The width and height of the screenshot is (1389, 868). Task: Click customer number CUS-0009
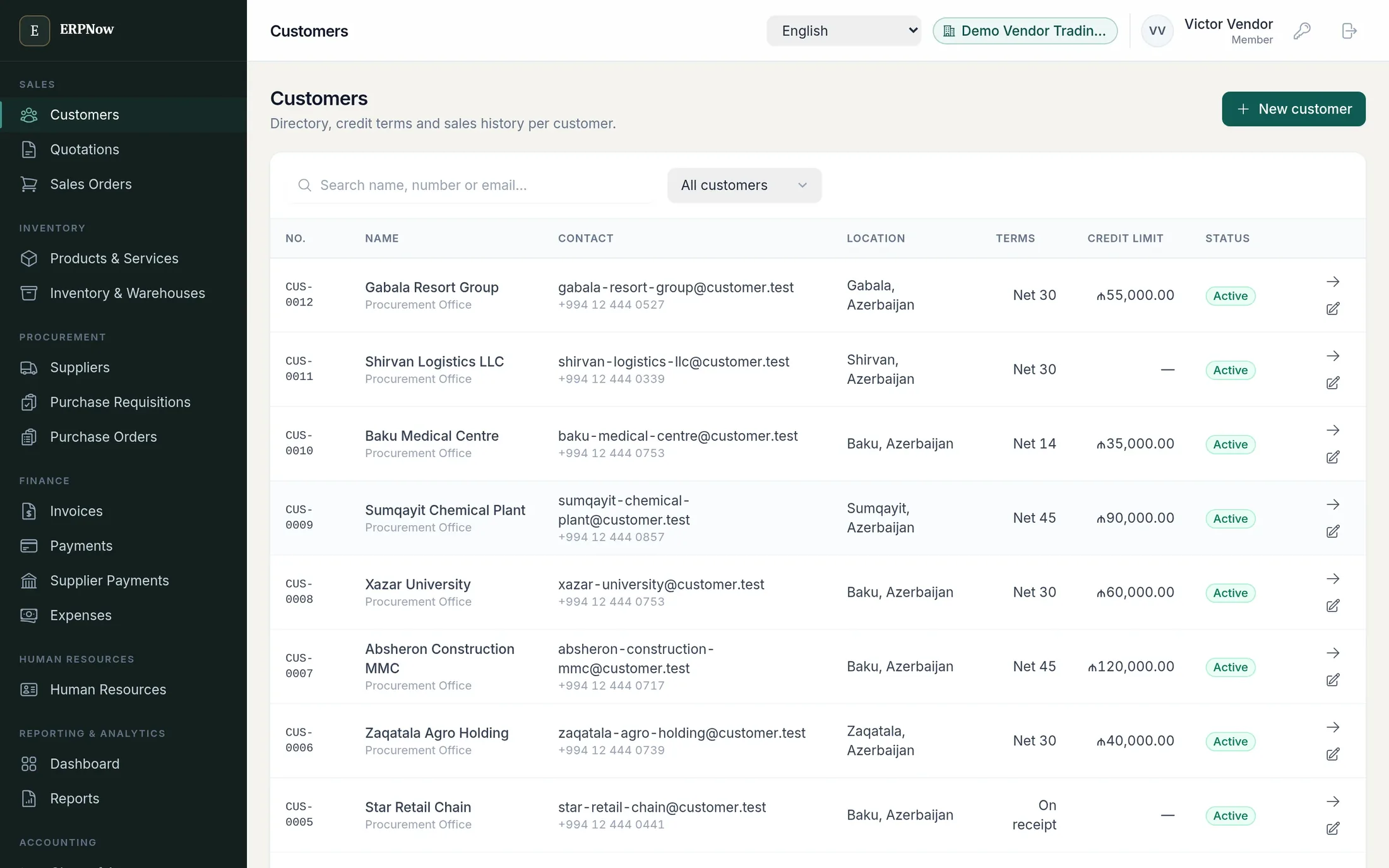299,517
